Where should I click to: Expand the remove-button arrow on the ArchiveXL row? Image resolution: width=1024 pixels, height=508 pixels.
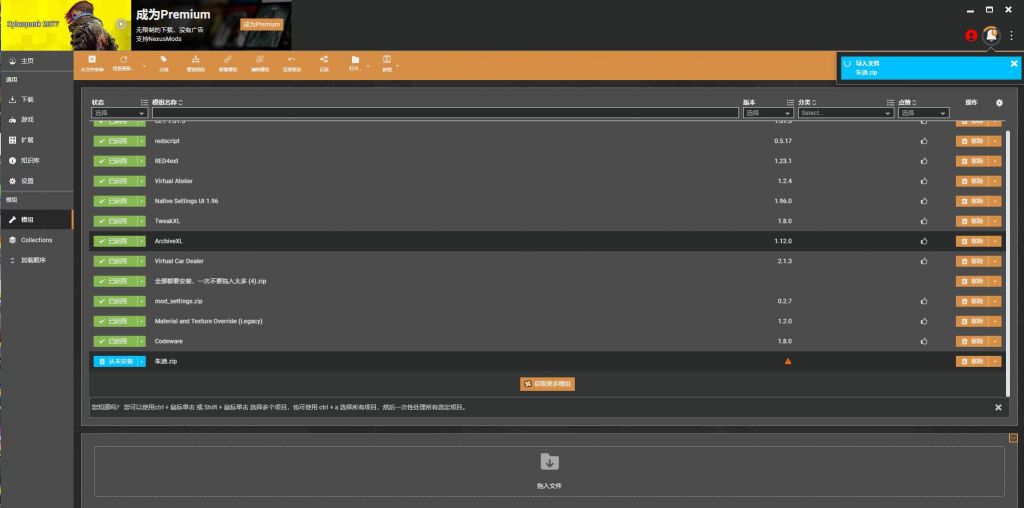click(x=995, y=241)
